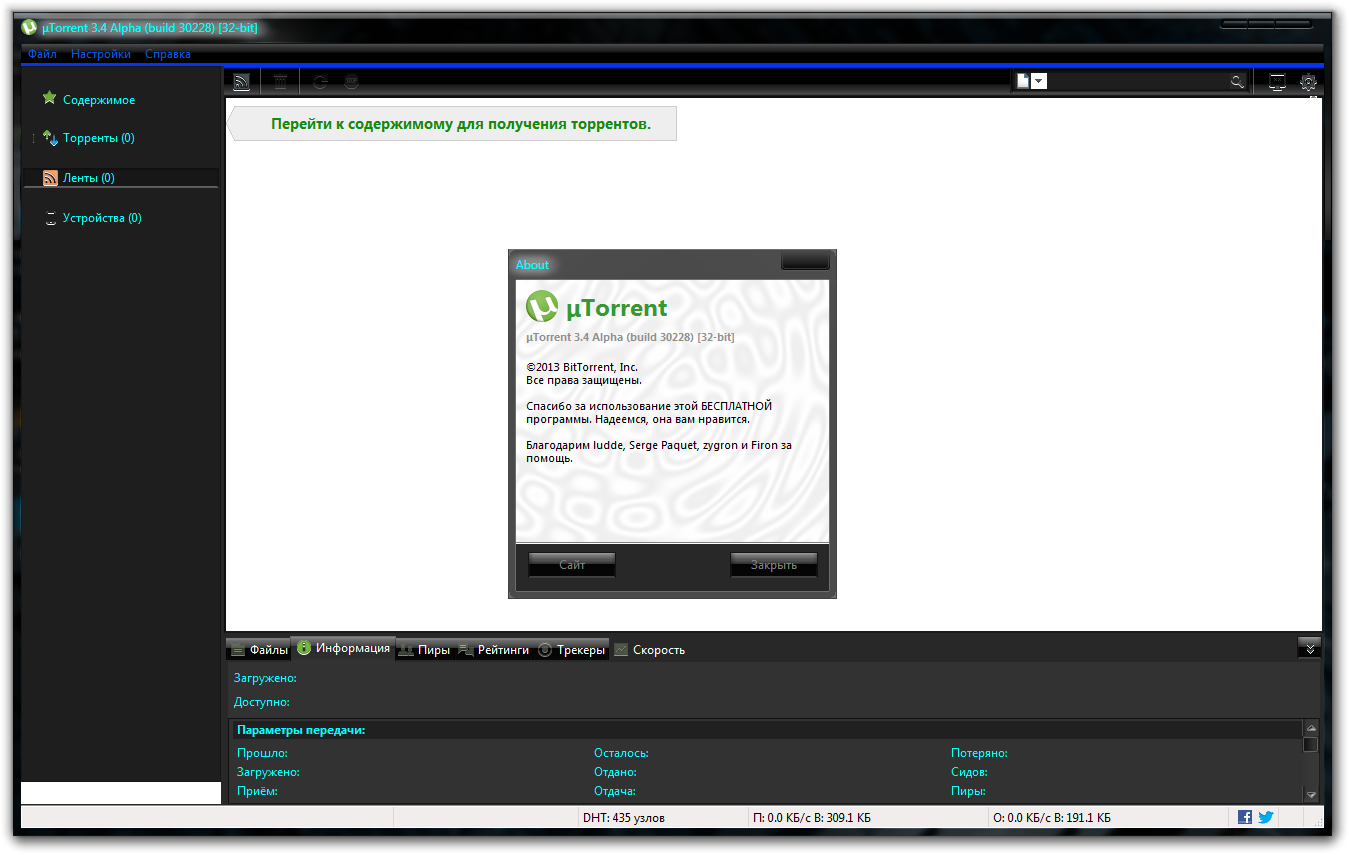Image resolution: width=1349 pixels, height=855 pixels.
Task: Click the circular arrow Start toolbar icon
Action: click(x=320, y=82)
